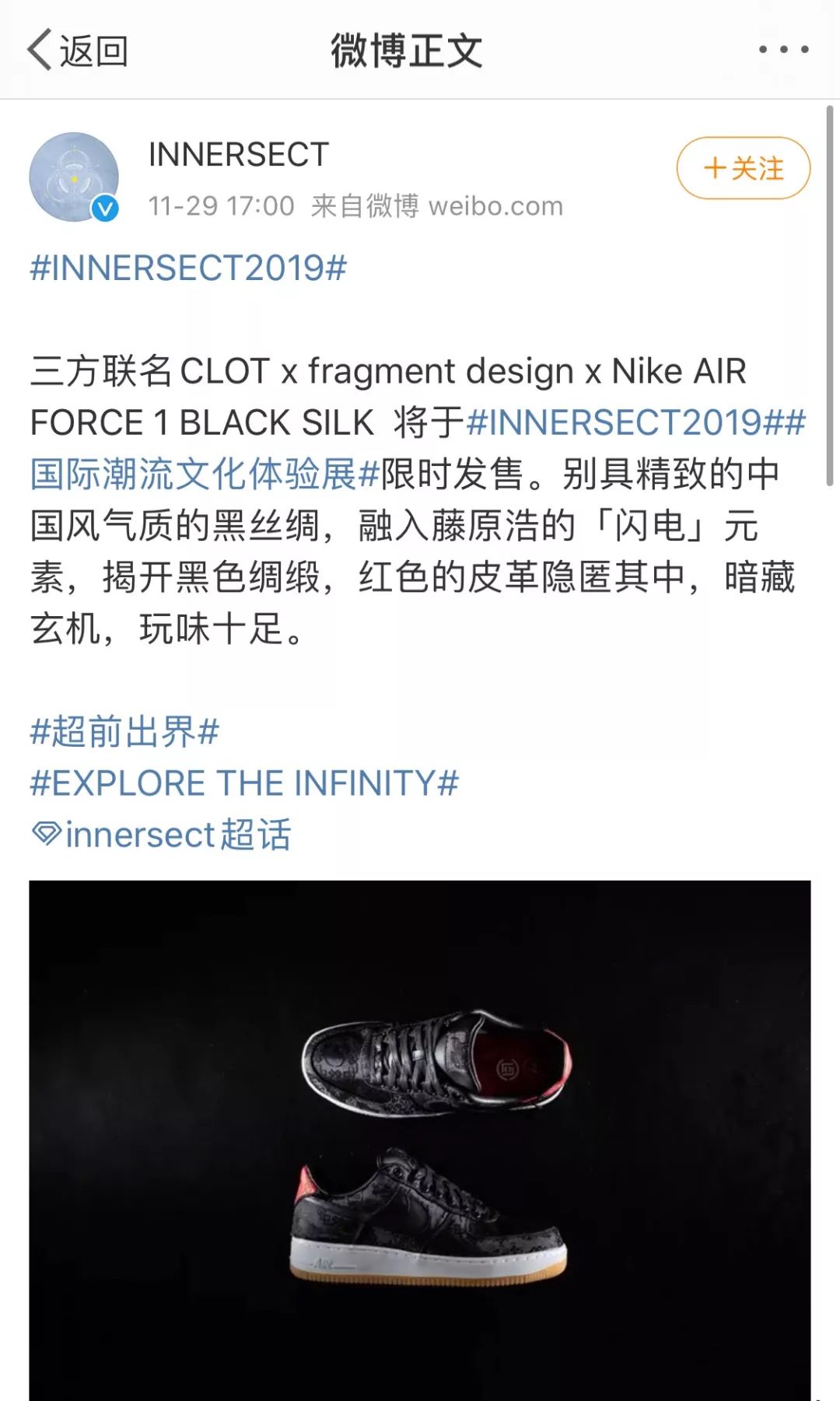Viewport: 840px width, 1401px height.
Task: Open the three-dot more options menu
Action: click(783, 49)
